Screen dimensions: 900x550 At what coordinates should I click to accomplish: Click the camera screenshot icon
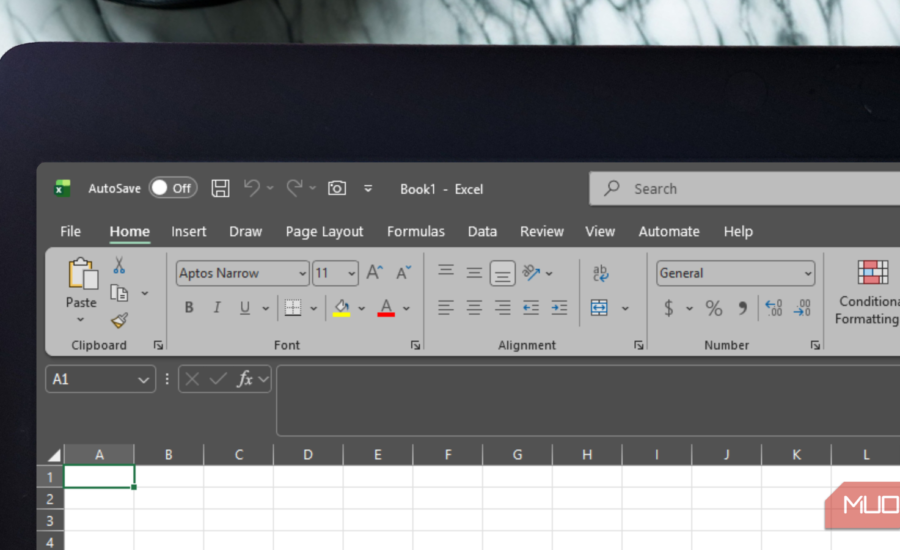[x=337, y=188]
